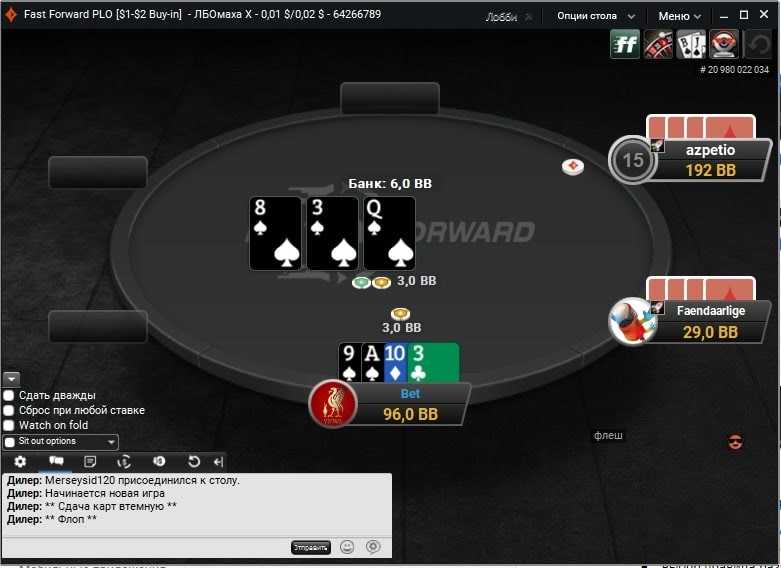This screenshot has height=568, width=781.
Task: Switch to the chat messages tab
Action: [56, 461]
